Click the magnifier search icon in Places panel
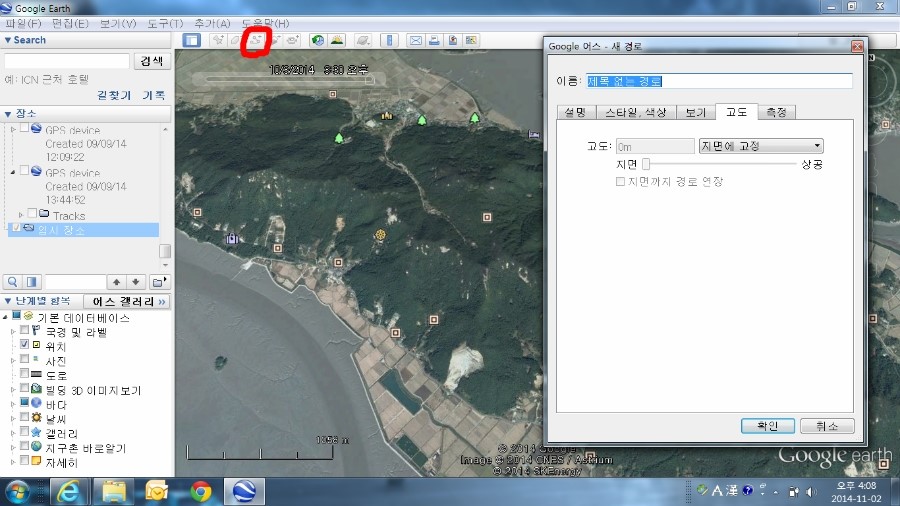The width and height of the screenshot is (900, 506). [x=13, y=282]
